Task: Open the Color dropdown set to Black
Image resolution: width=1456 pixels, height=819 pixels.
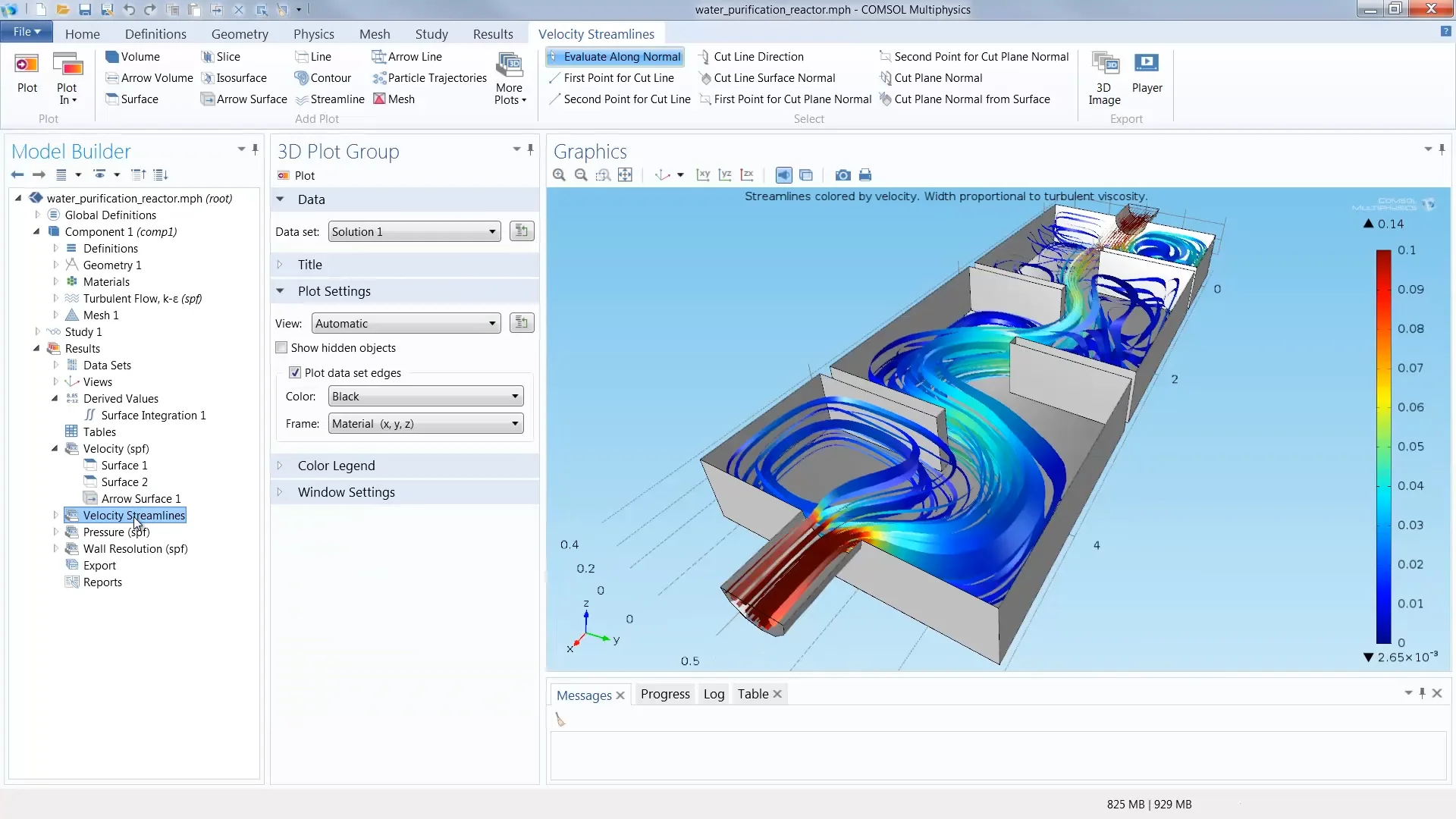Action: (426, 397)
